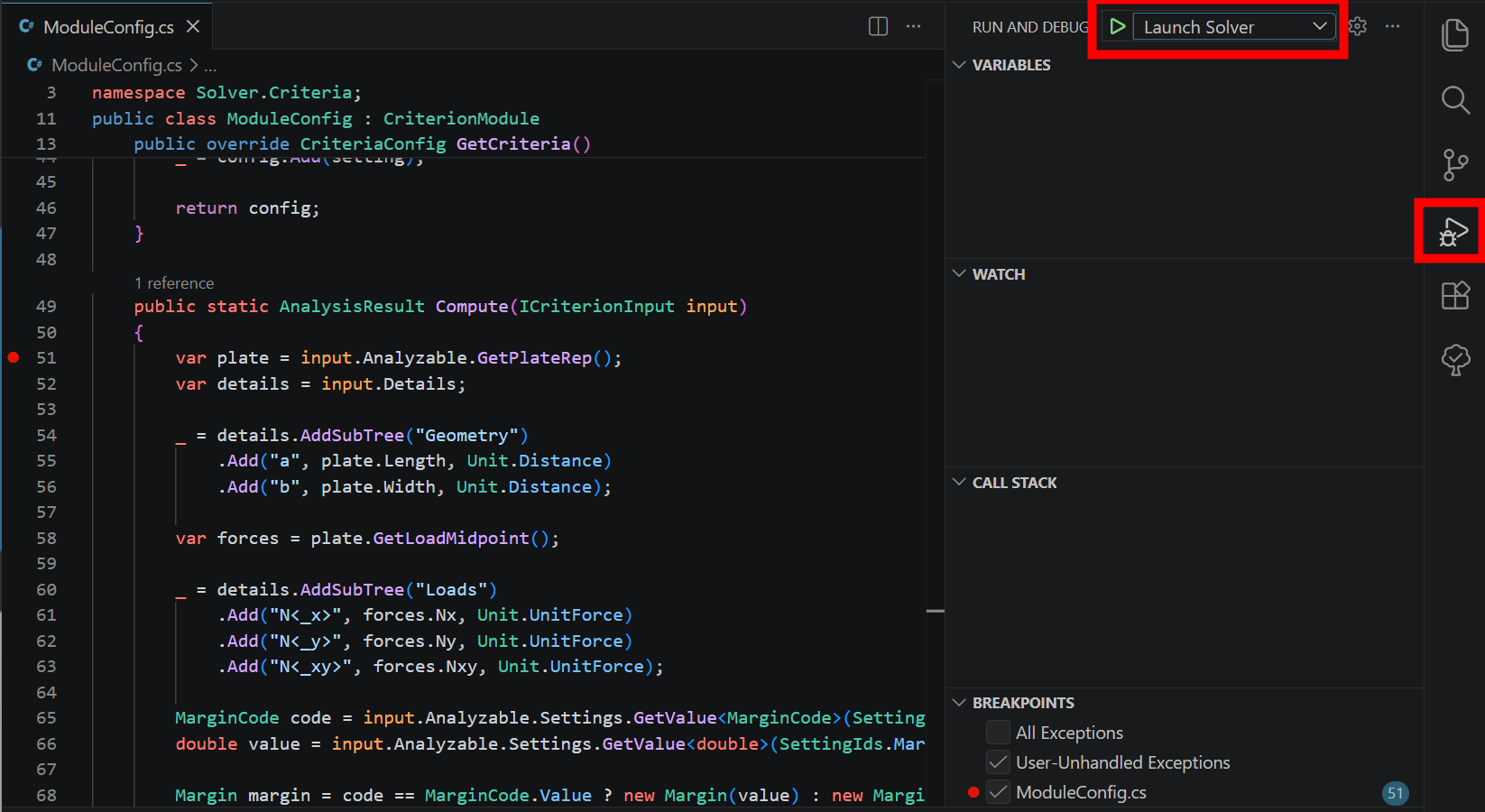Open the Source Control view icon
1485x812 pixels.
[1454, 165]
